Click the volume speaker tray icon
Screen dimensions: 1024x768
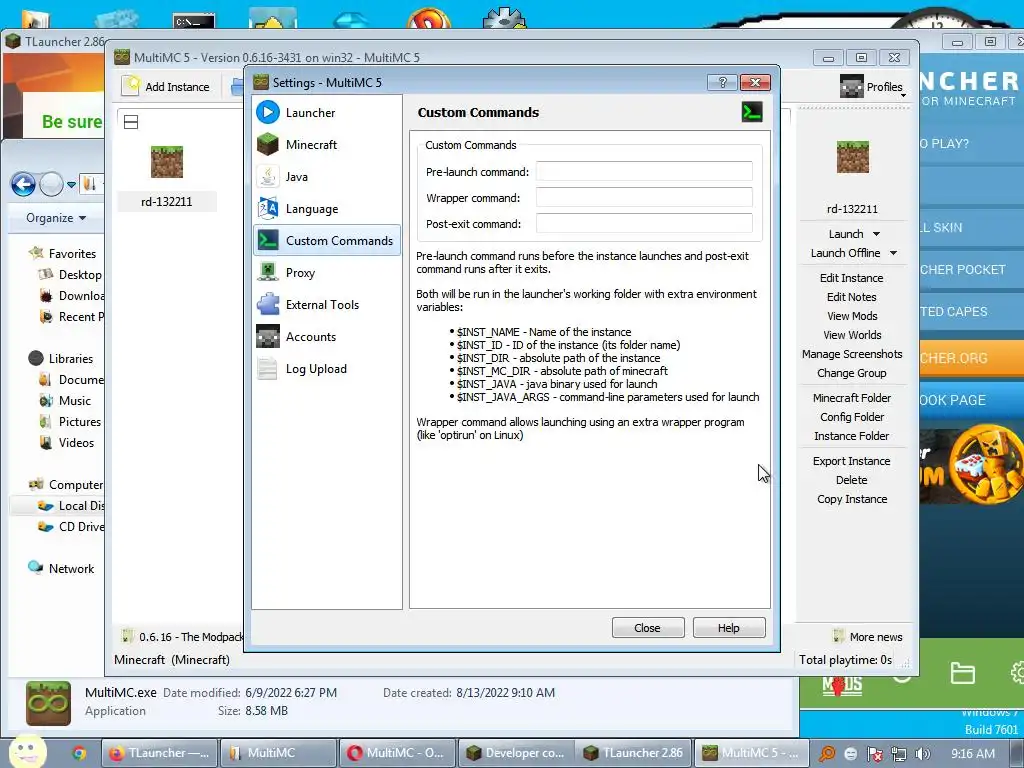tap(923, 754)
